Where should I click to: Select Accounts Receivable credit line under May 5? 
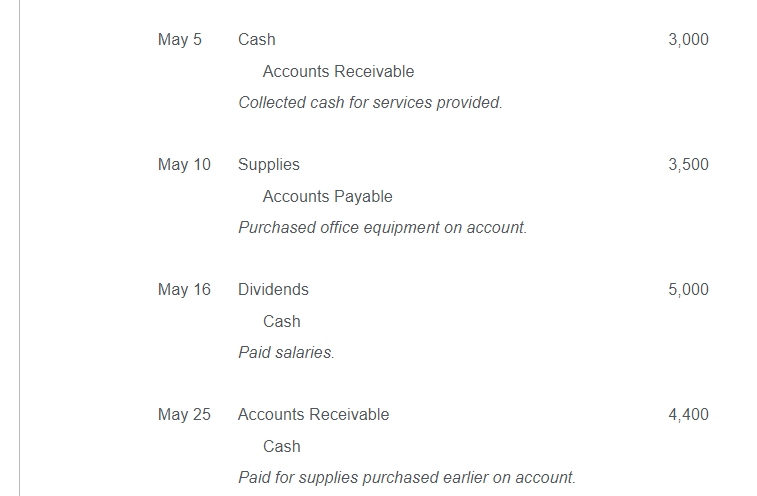point(338,71)
